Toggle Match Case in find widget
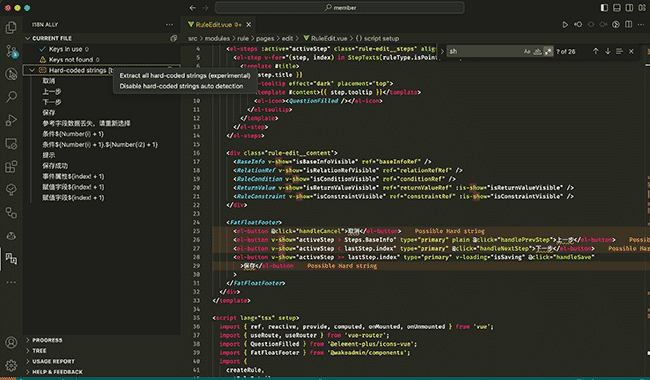 [x=527, y=51]
